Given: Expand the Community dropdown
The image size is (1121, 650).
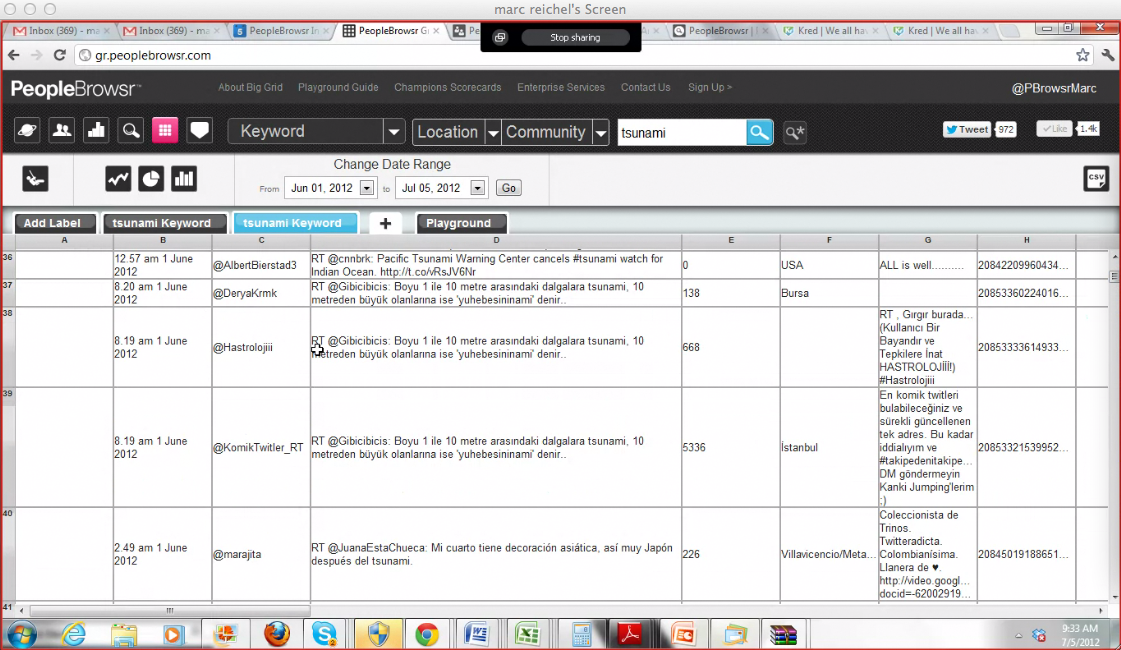Looking at the screenshot, I should click(600, 132).
